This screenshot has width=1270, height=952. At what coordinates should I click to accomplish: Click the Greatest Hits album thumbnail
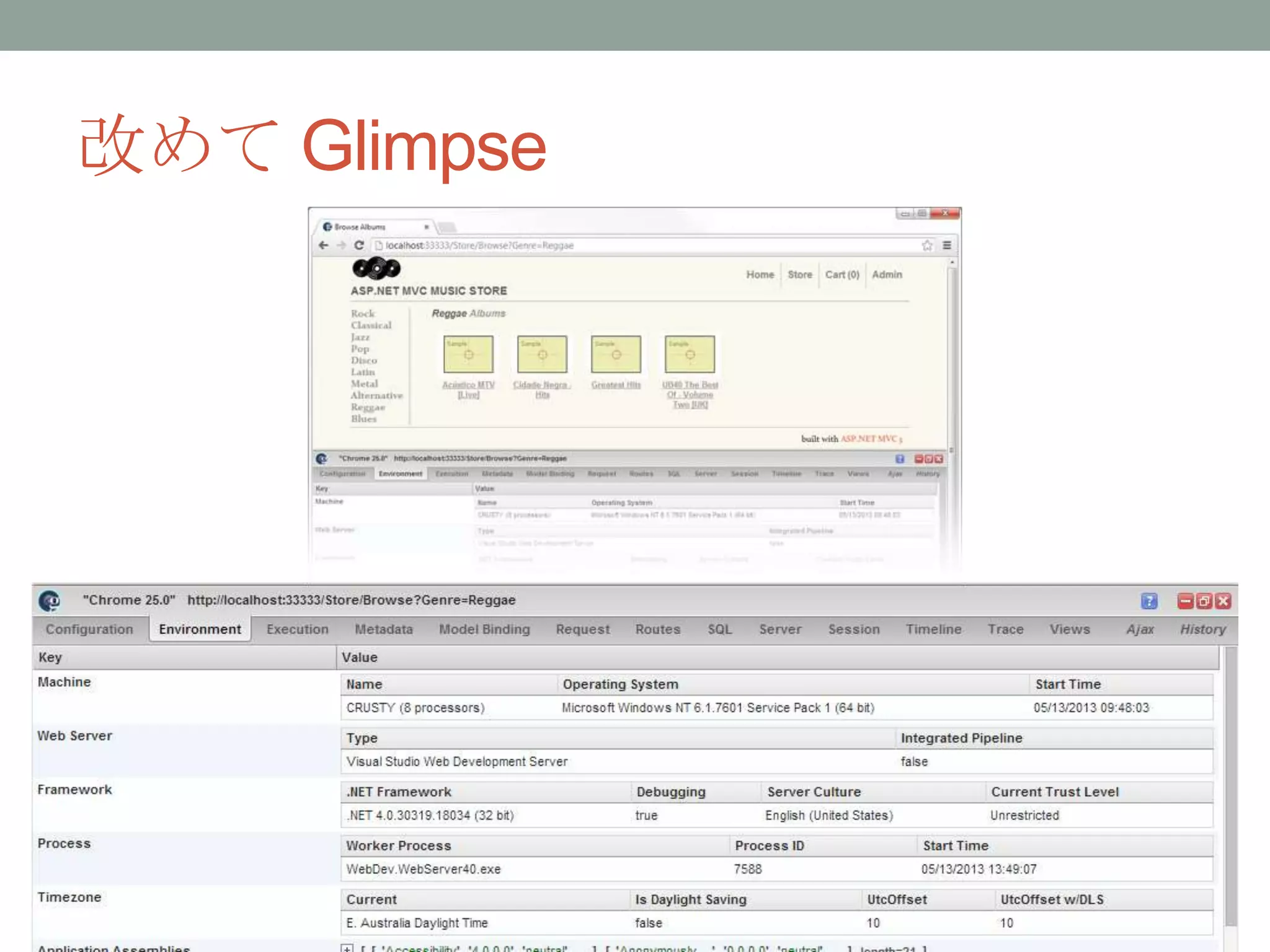coord(616,354)
